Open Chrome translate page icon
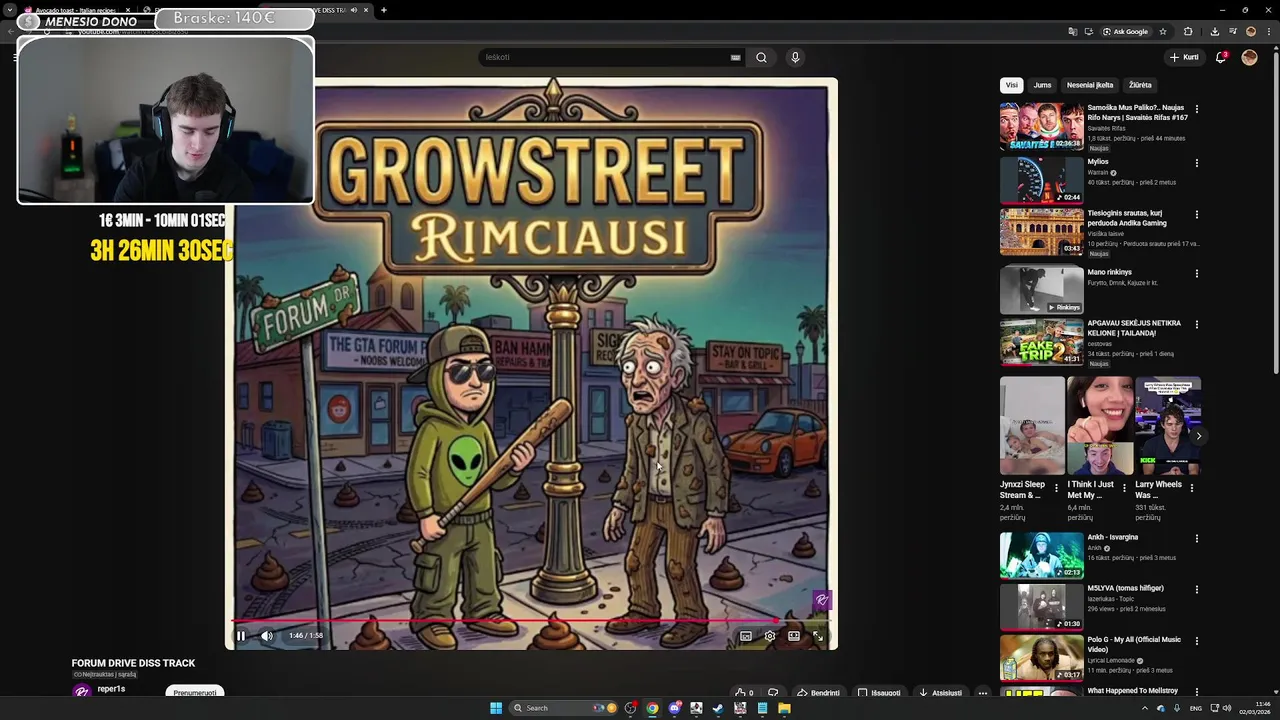 point(1072,31)
